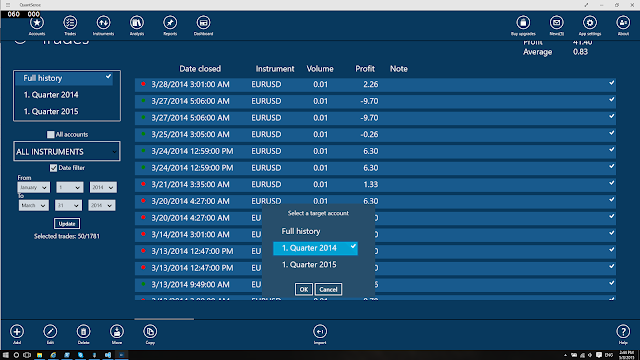Open the From year 2014 dropdown
This screenshot has height=360, width=640.
103,187
